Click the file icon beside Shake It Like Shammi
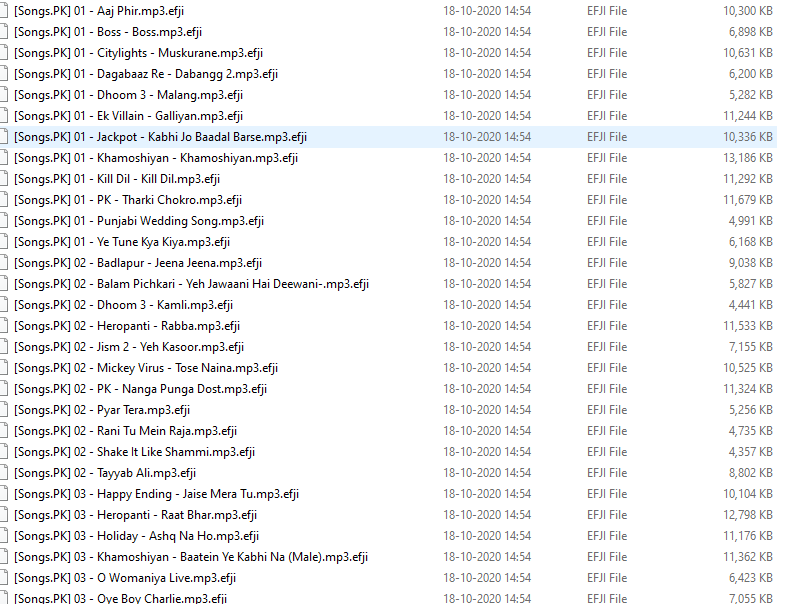The height and width of the screenshot is (616, 812). [4, 452]
